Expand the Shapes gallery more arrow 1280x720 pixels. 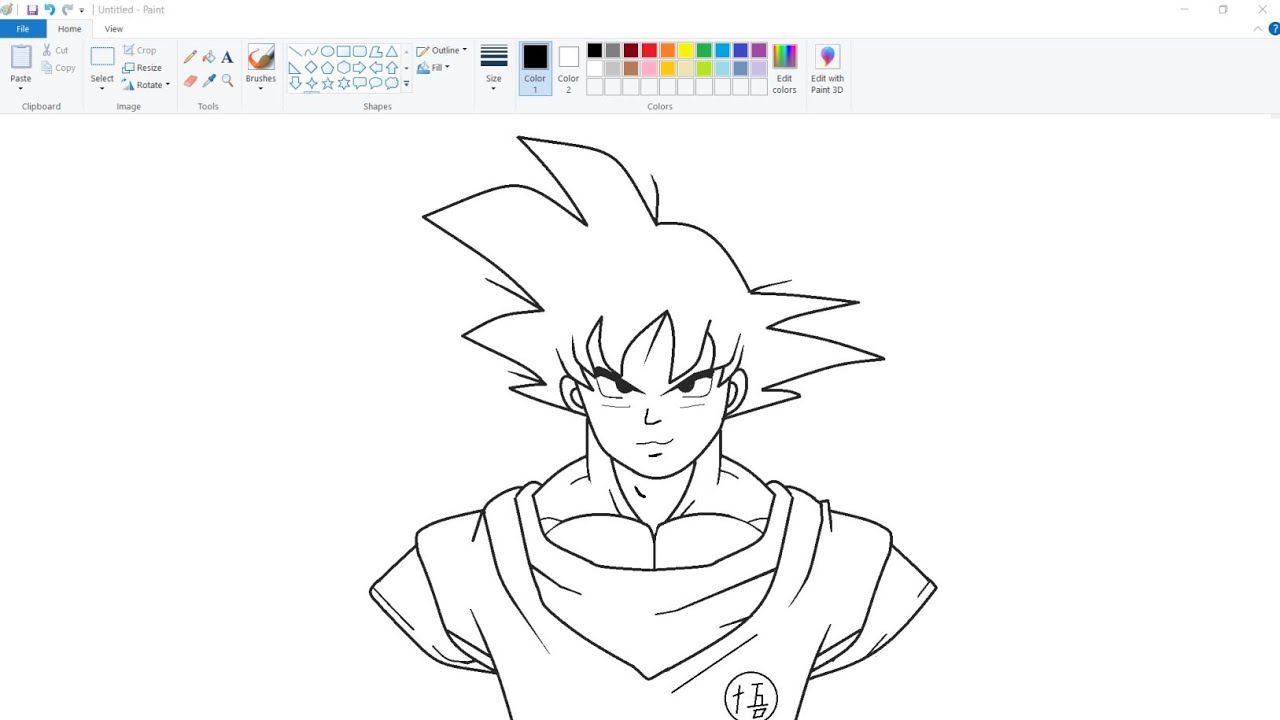click(x=406, y=84)
